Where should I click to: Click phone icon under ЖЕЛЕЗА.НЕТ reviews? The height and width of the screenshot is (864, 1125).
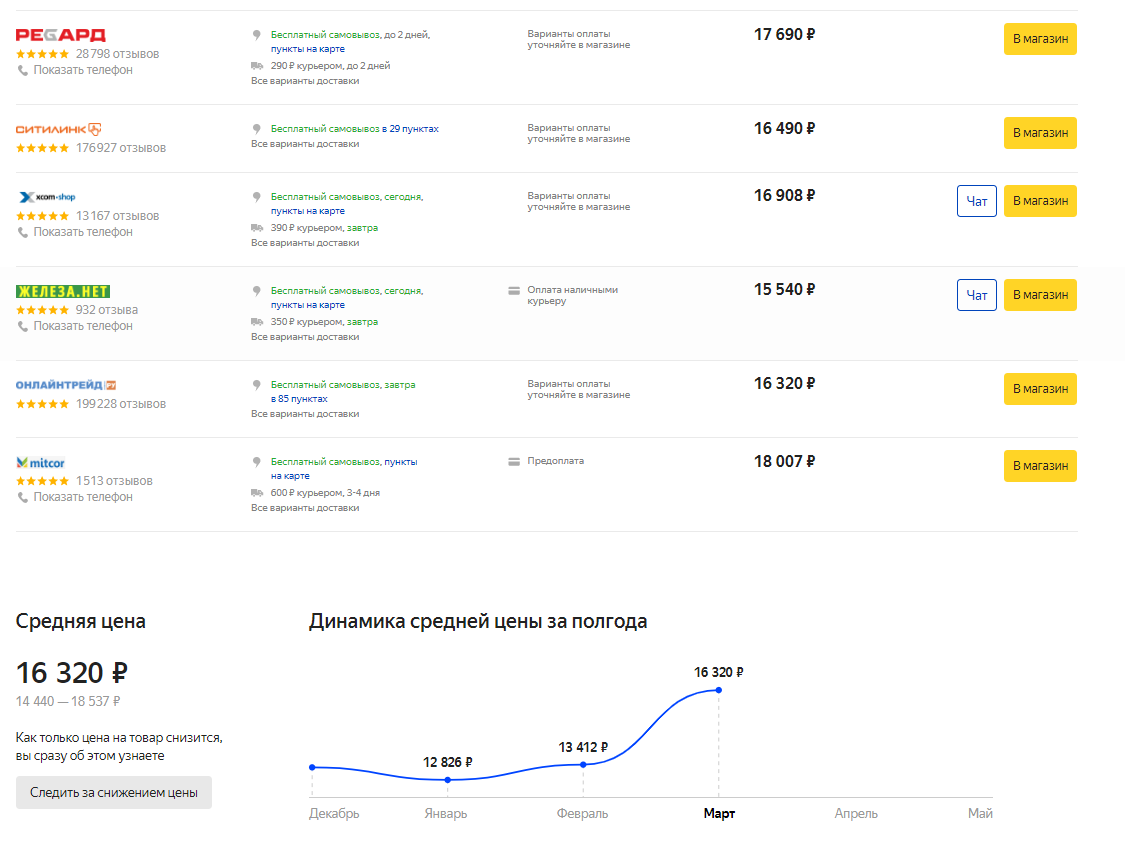(23, 327)
